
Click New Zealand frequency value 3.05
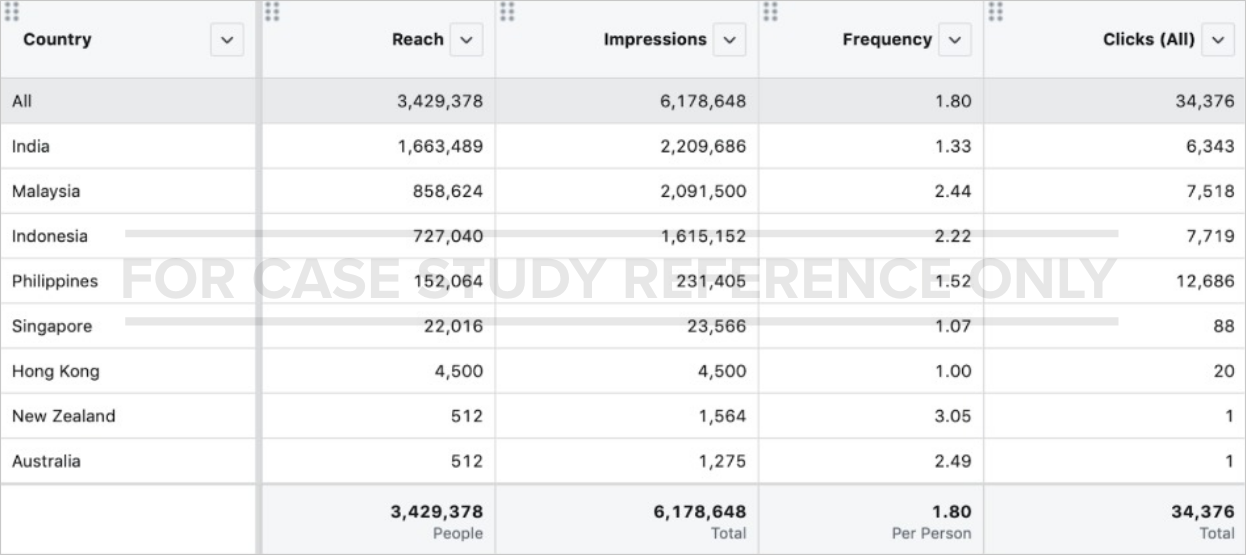[952, 416]
